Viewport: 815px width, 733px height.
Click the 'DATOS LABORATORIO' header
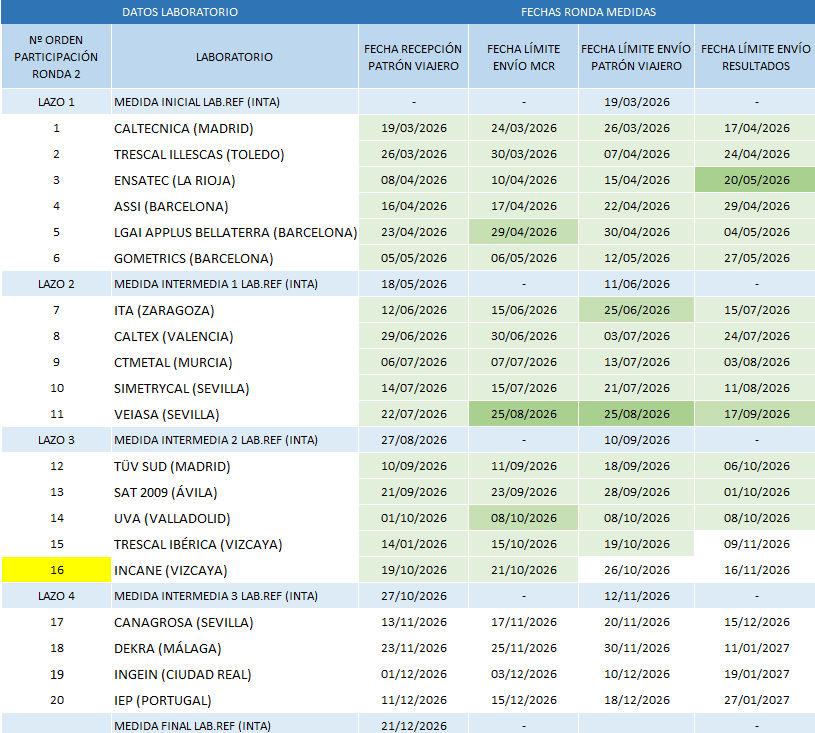click(x=180, y=12)
